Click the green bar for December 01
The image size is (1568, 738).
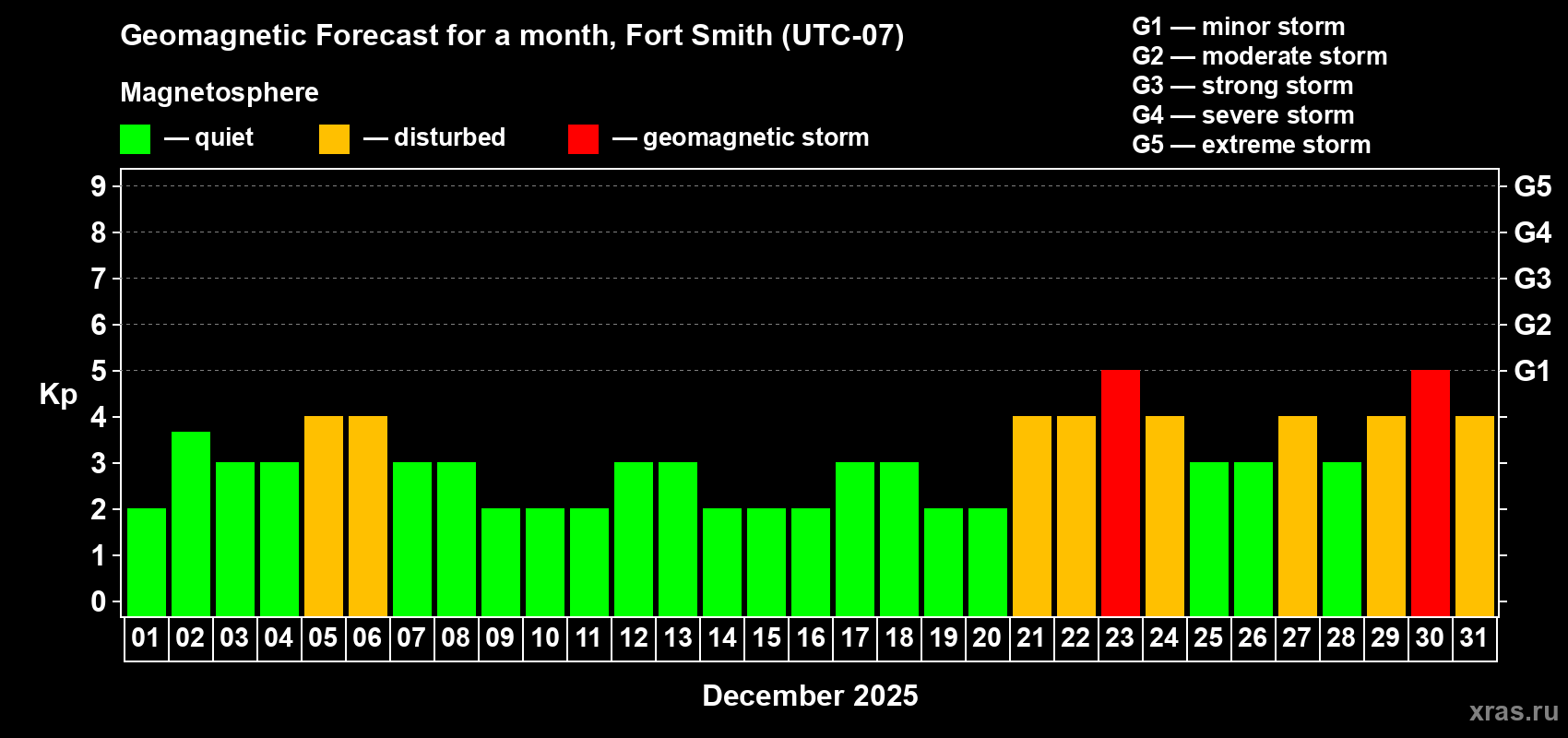(147, 562)
